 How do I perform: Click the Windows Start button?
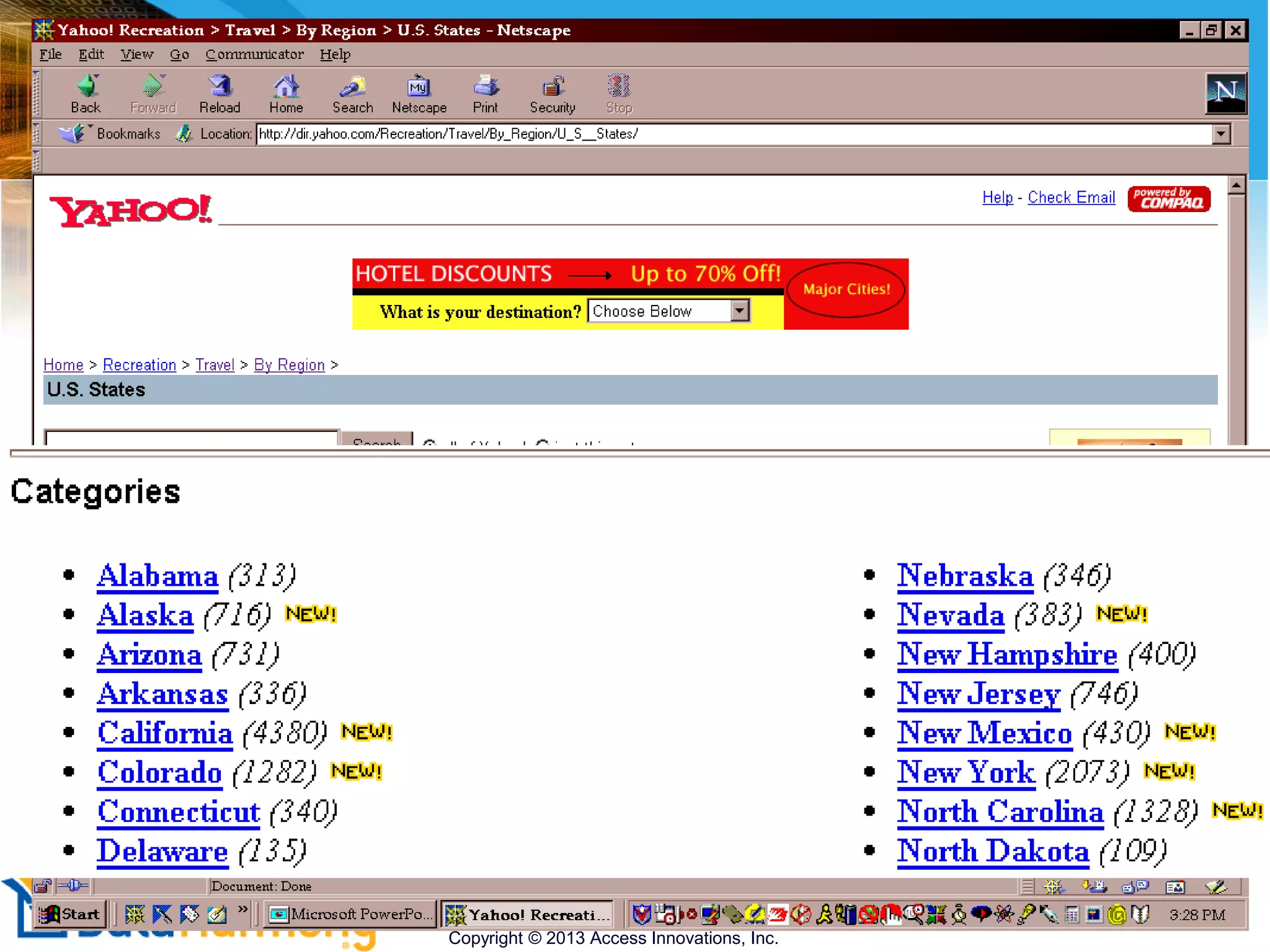click(x=69, y=914)
